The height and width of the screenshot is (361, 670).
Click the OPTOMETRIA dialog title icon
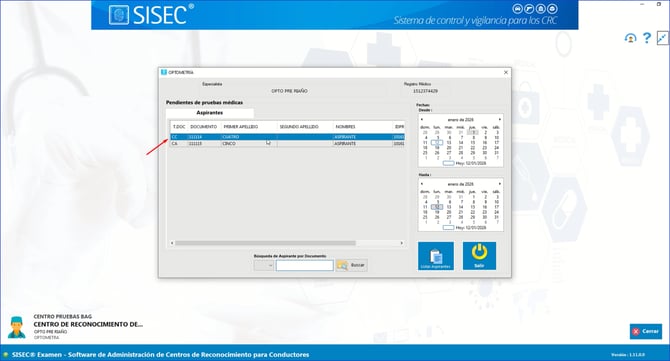click(164, 72)
